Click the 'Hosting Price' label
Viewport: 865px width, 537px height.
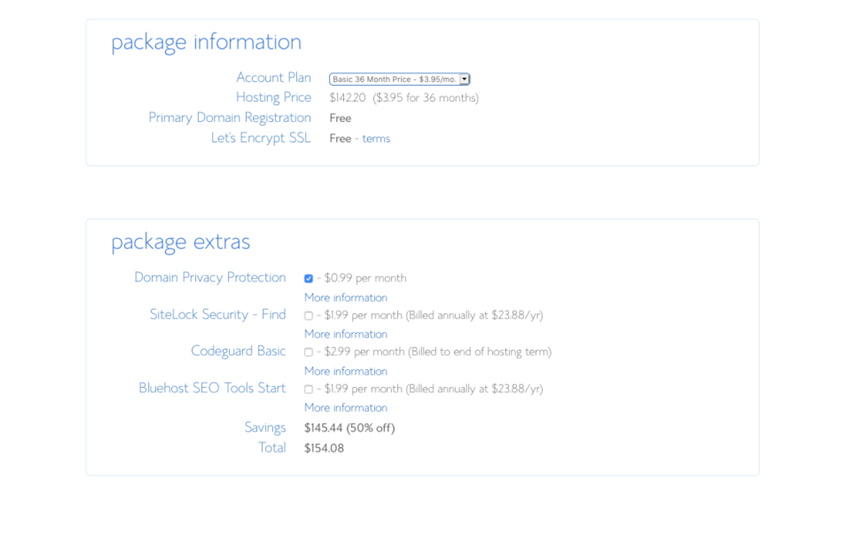pyautogui.click(x=274, y=97)
